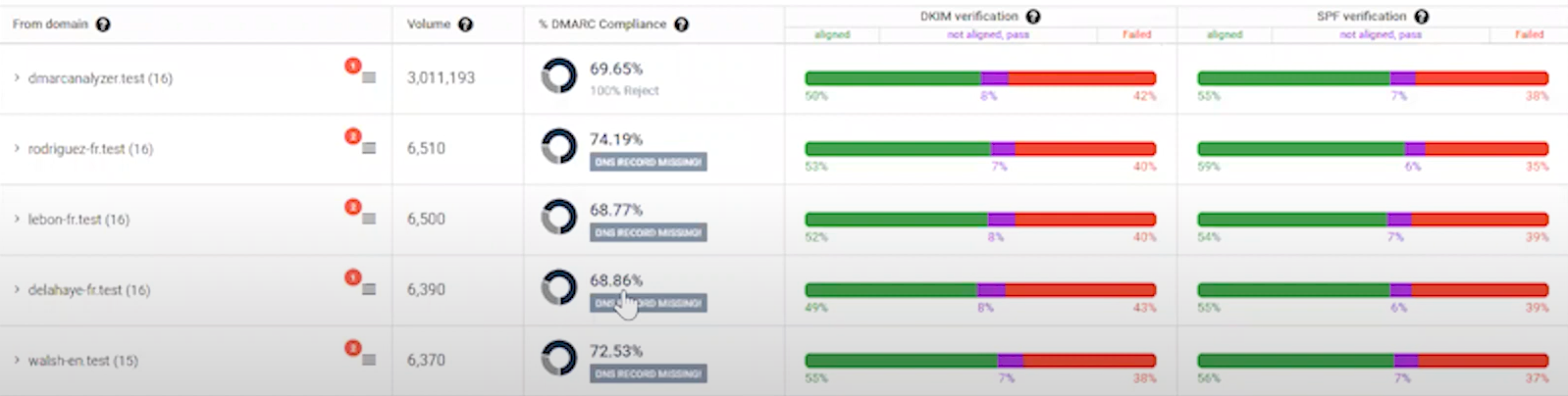Expand the rodriguez-fr.test row chevron

pyautogui.click(x=17, y=149)
